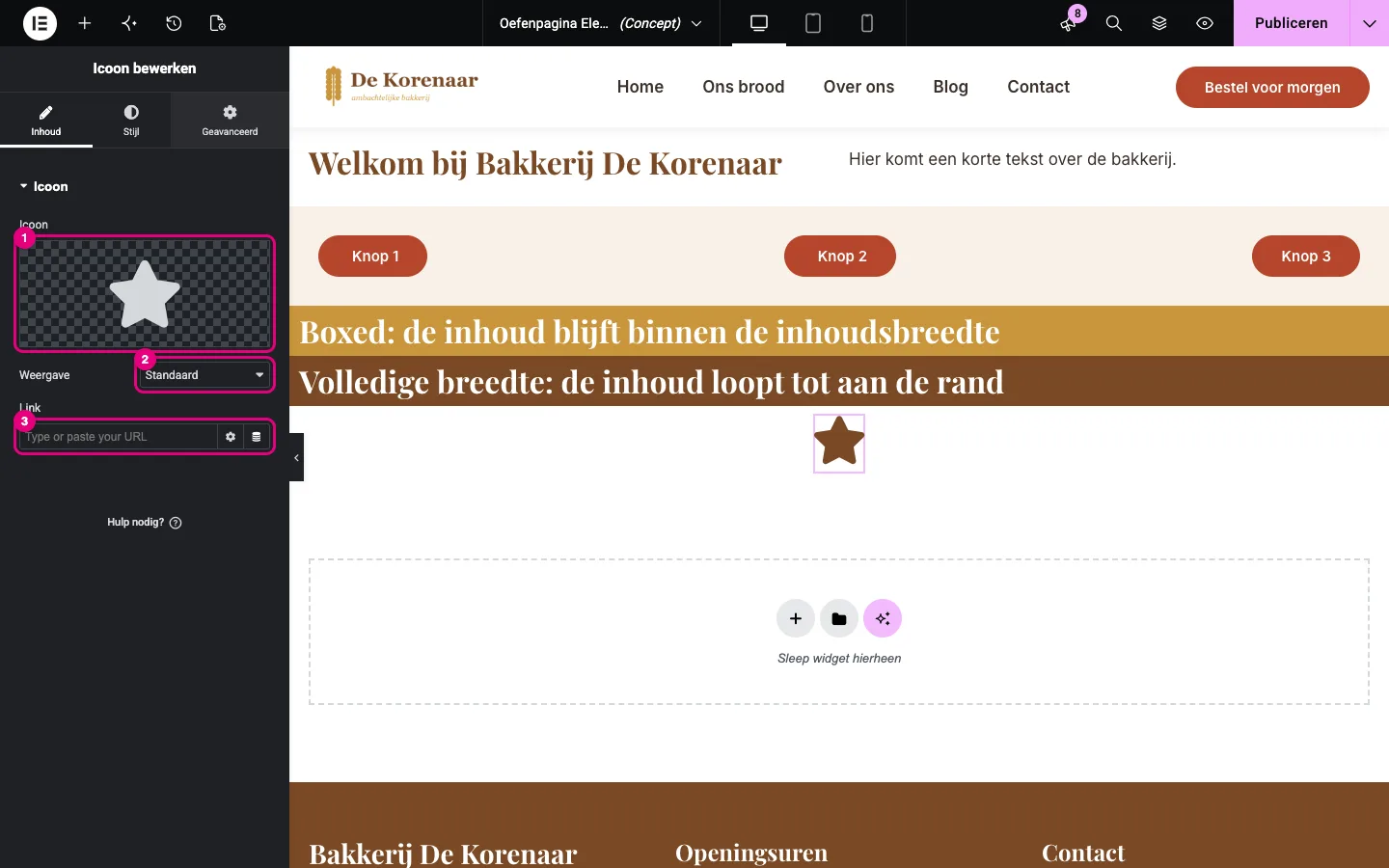1389x868 pixels.
Task: Open the Finder search icon
Action: (1114, 23)
